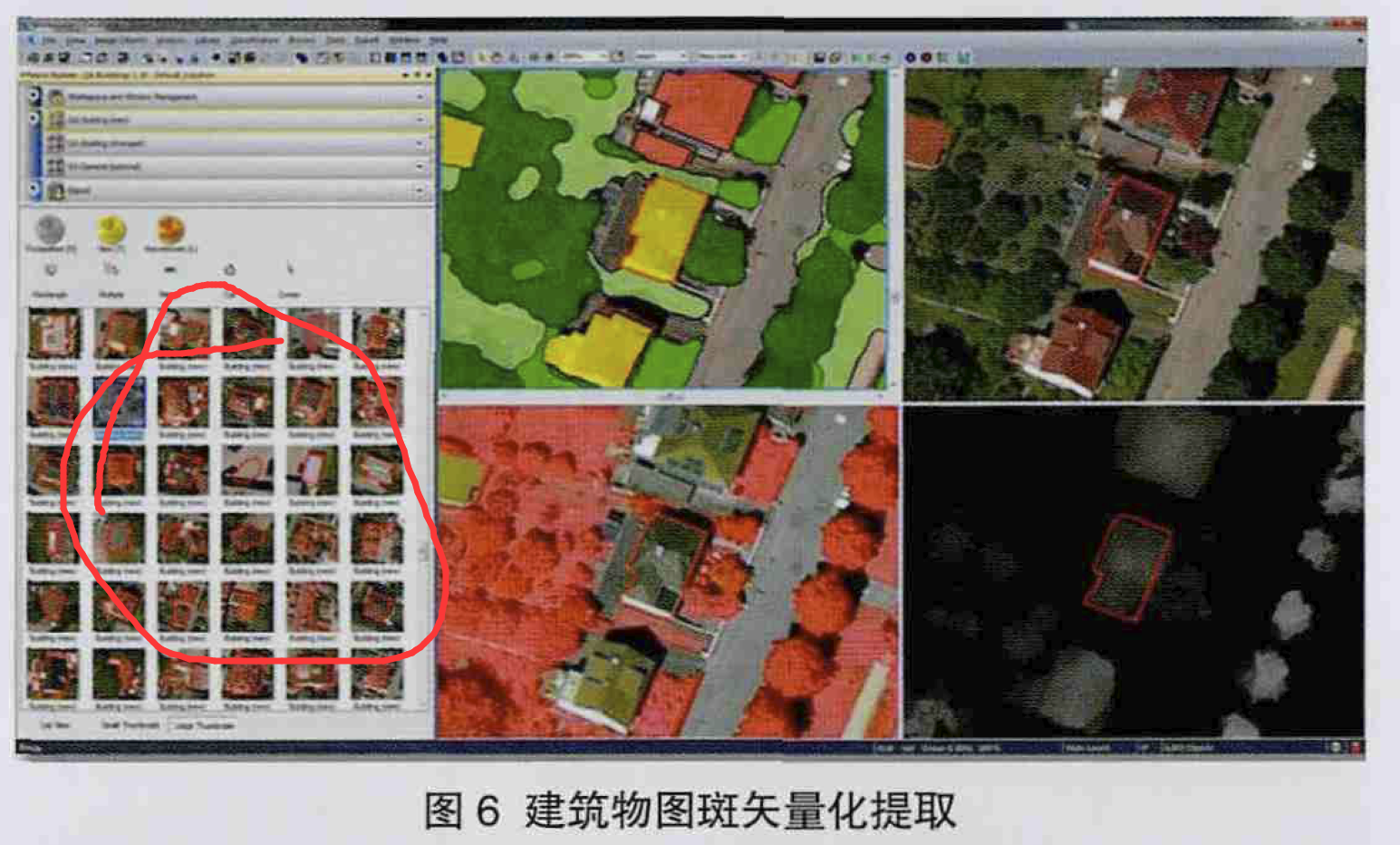The width and height of the screenshot is (1400, 845).
Task: Select the Rectangle tool in the workflow panel
Action: click(52, 269)
